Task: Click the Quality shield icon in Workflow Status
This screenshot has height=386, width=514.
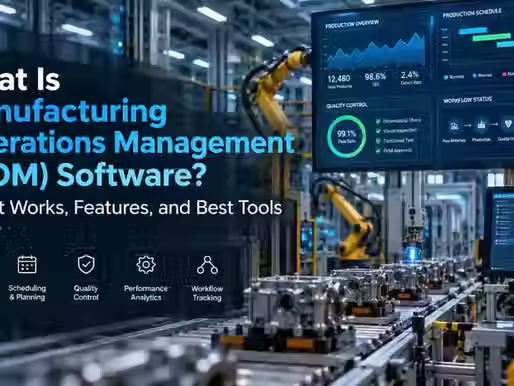Action: (x=508, y=124)
